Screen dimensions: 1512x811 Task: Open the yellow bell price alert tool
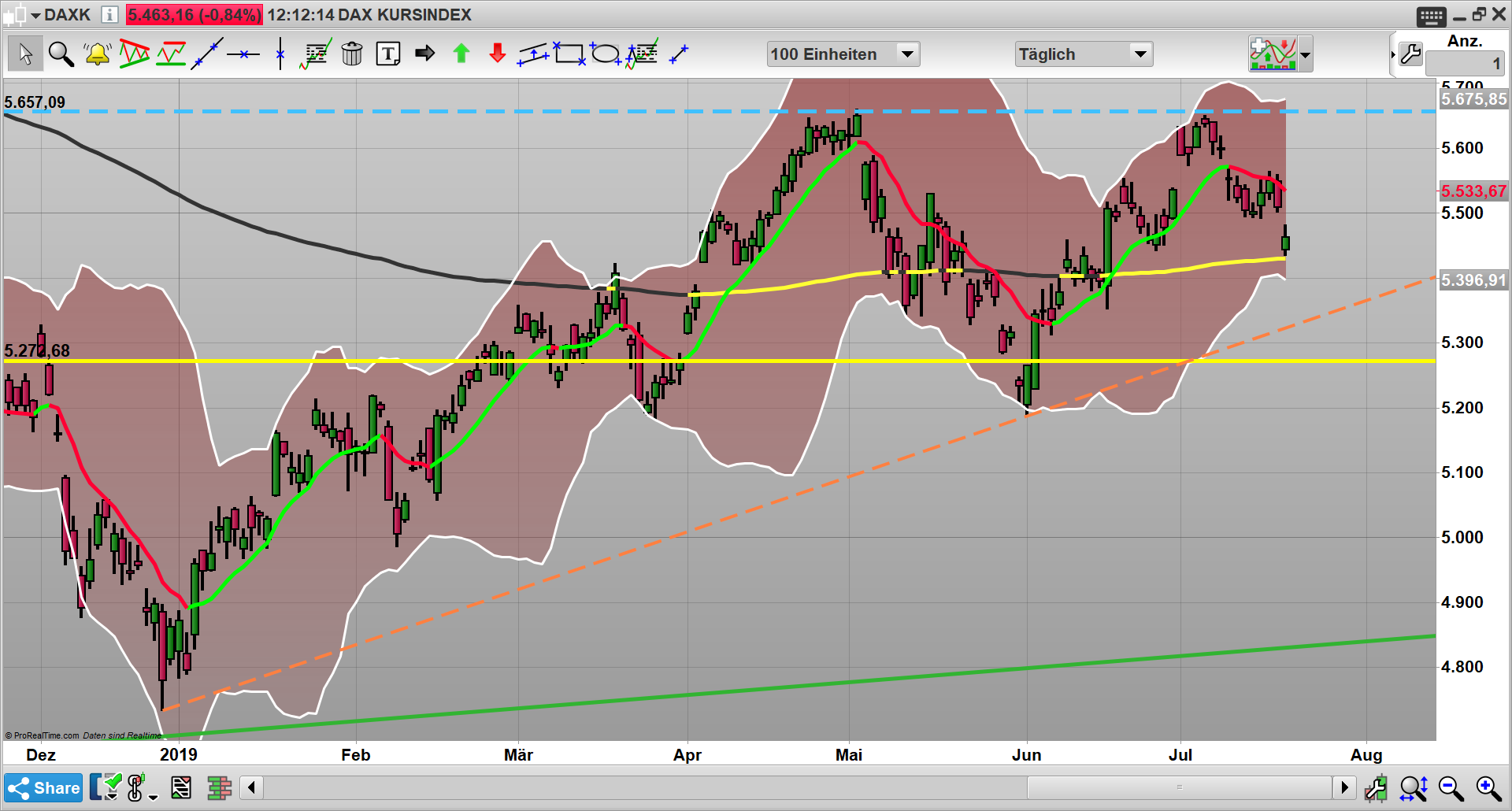tap(98, 54)
